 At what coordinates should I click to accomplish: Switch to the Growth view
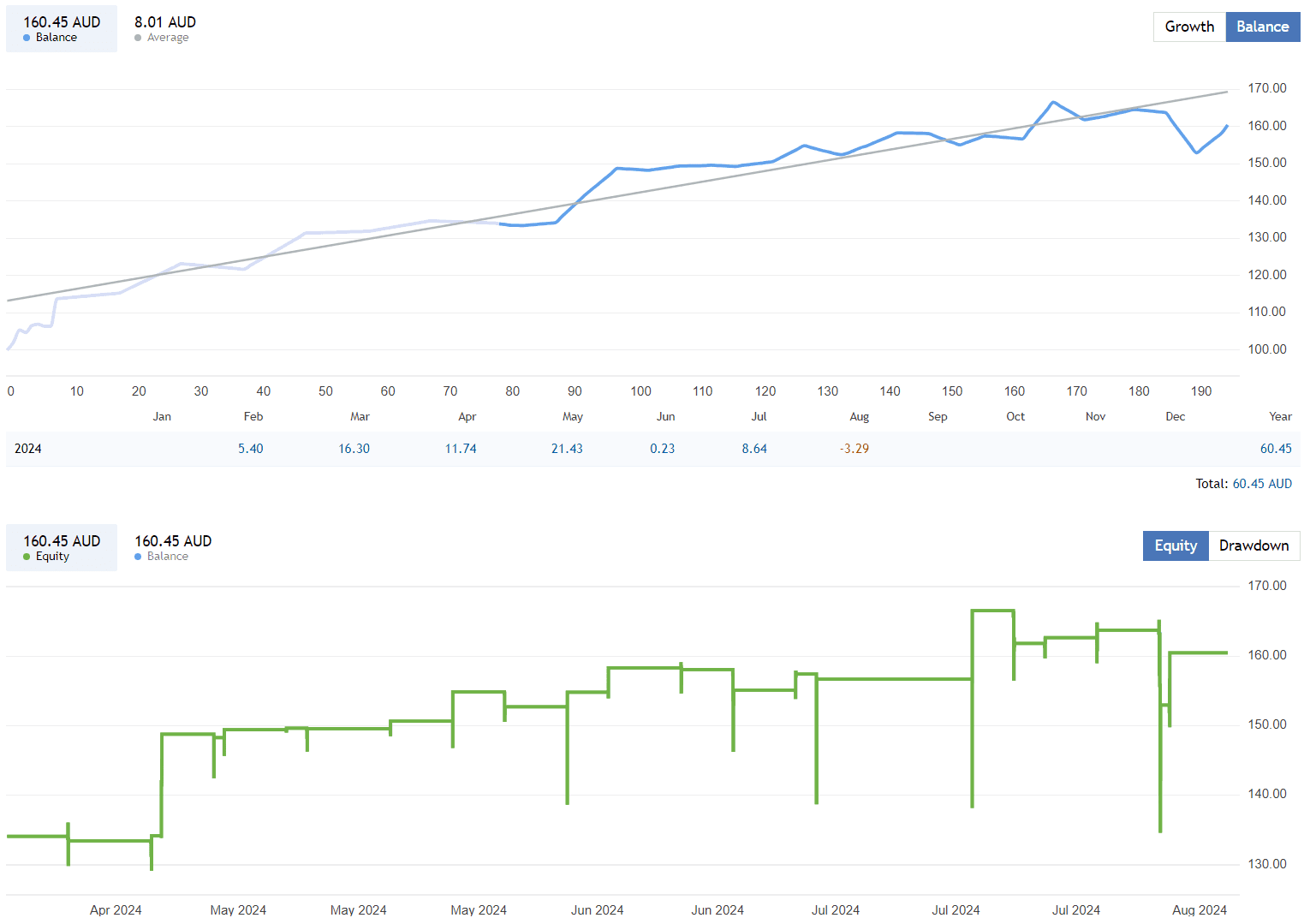[1189, 27]
